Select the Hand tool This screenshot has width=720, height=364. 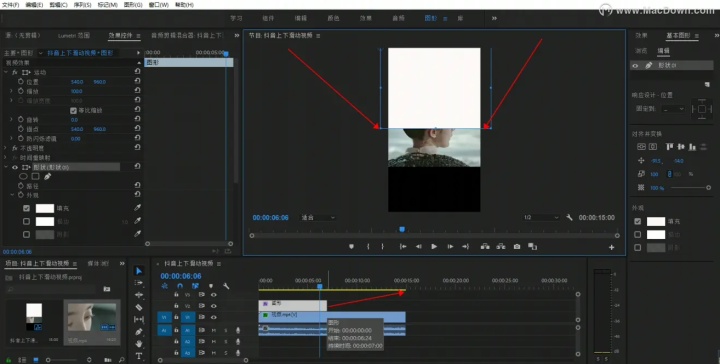[139, 343]
